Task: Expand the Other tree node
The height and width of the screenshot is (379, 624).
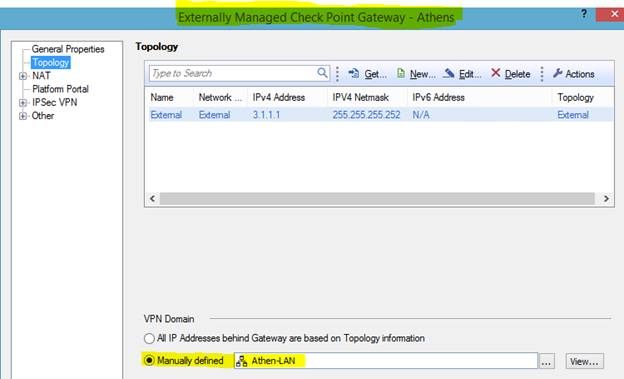Action: [23, 116]
